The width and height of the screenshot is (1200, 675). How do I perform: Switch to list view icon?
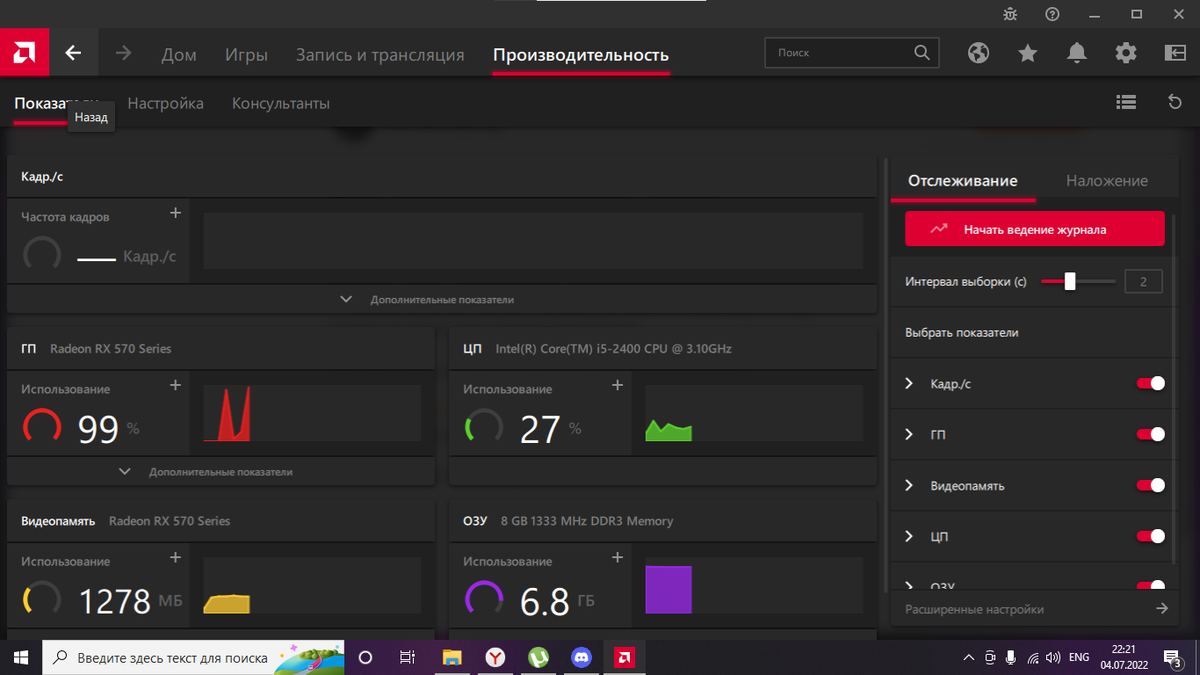pyautogui.click(x=1126, y=102)
